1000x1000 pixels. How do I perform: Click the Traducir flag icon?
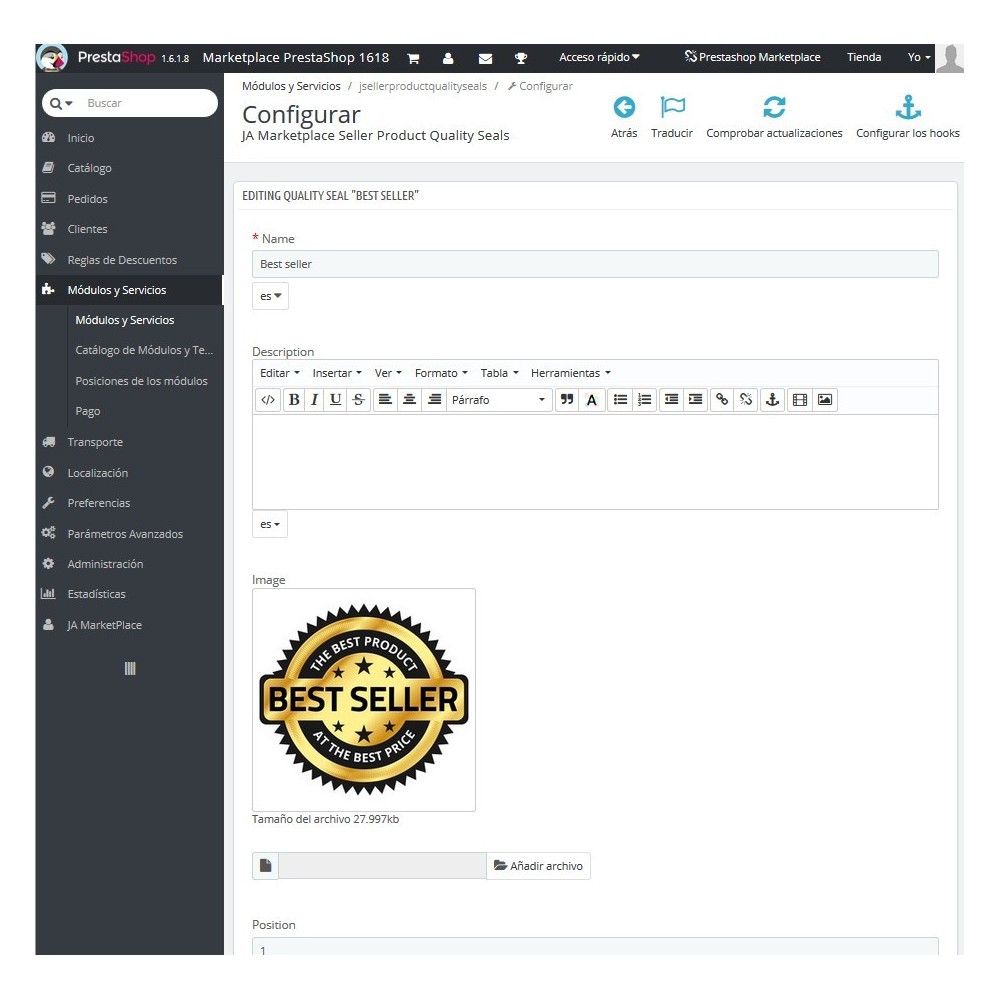coord(672,108)
